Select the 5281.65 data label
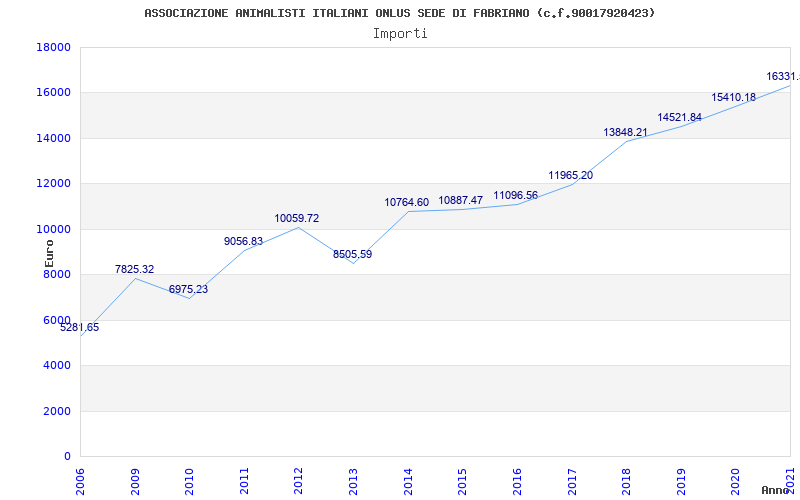The height and width of the screenshot is (500, 800). tap(80, 328)
